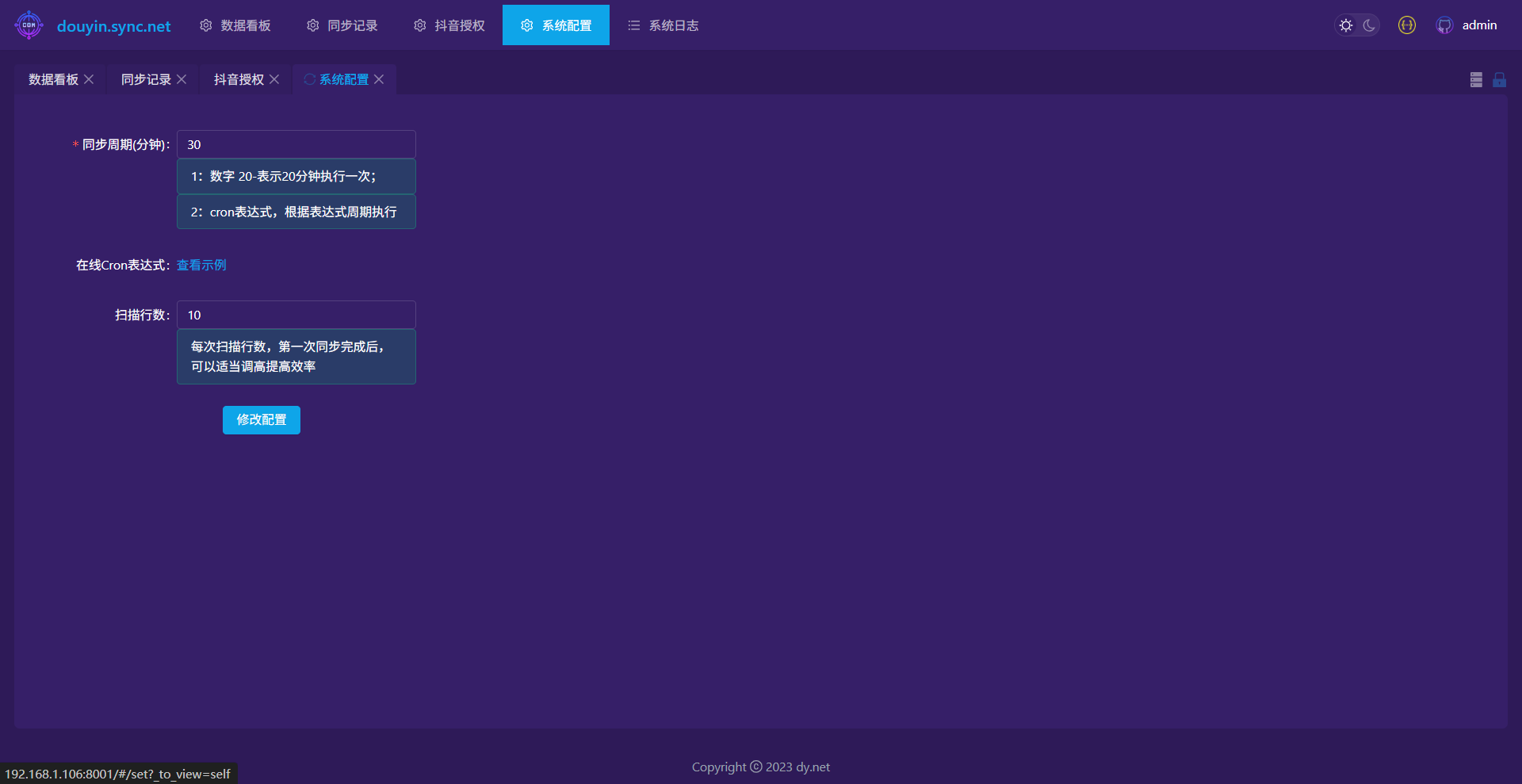Close the 数据看板 tab

[89, 79]
